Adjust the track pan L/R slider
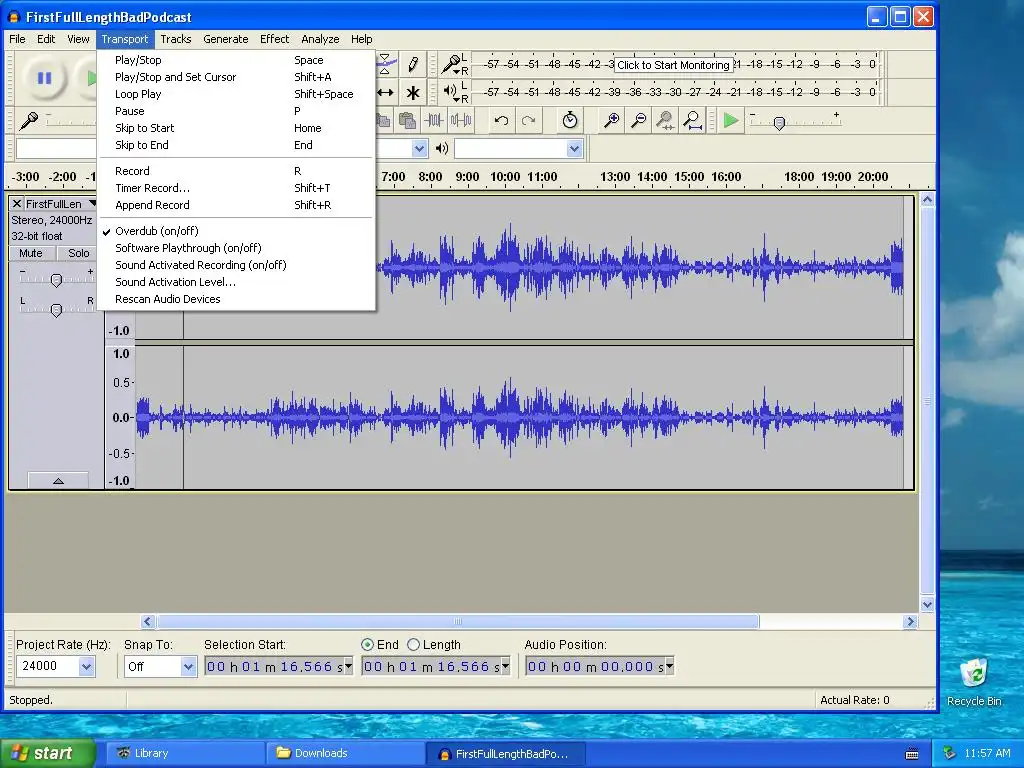Viewport: 1024px width, 768px height. click(x=56, y=310)
